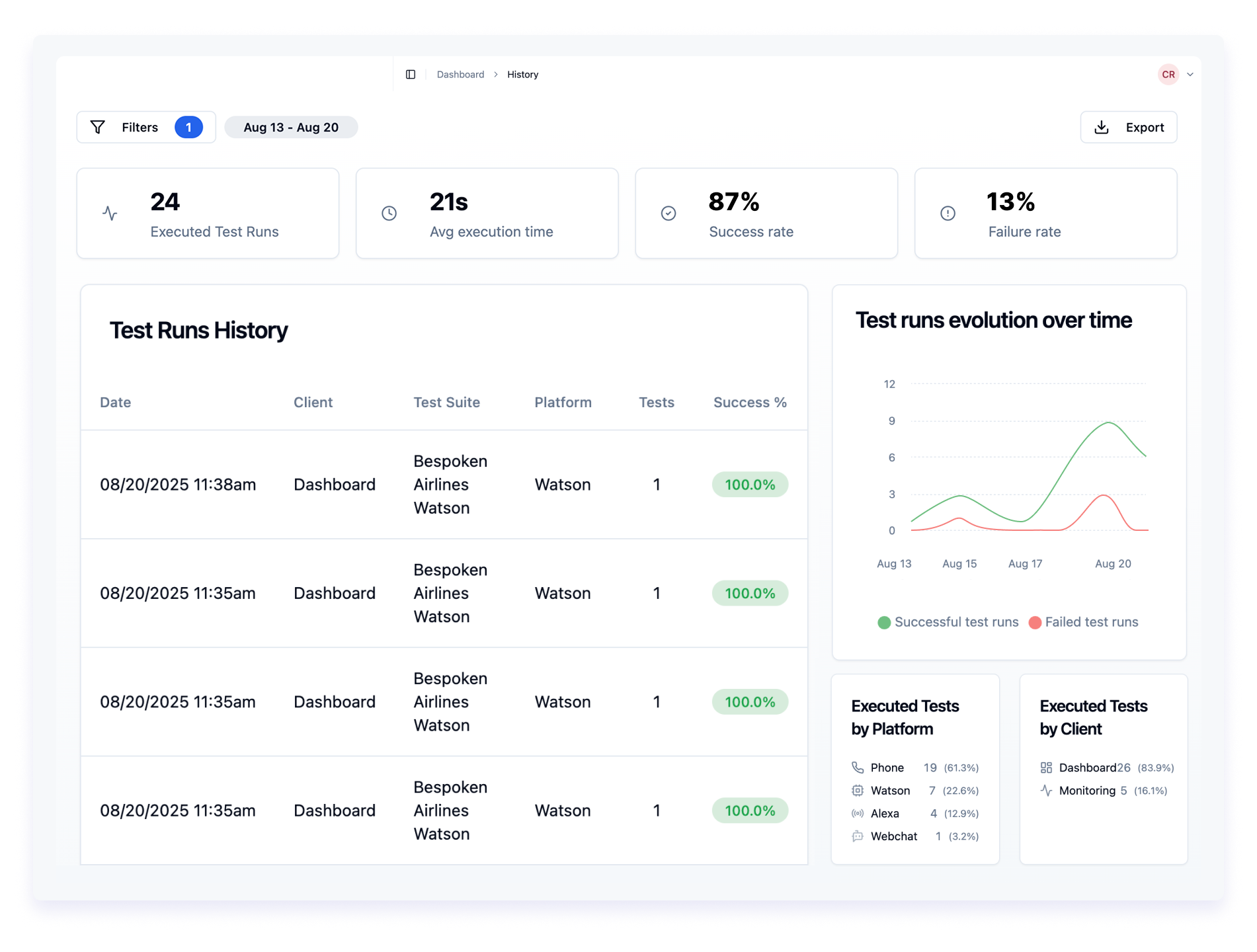The image size is (1257, 952).
Task: Navigate to Dashboard via breadcrumb
Action: click(x=460, y=74)
